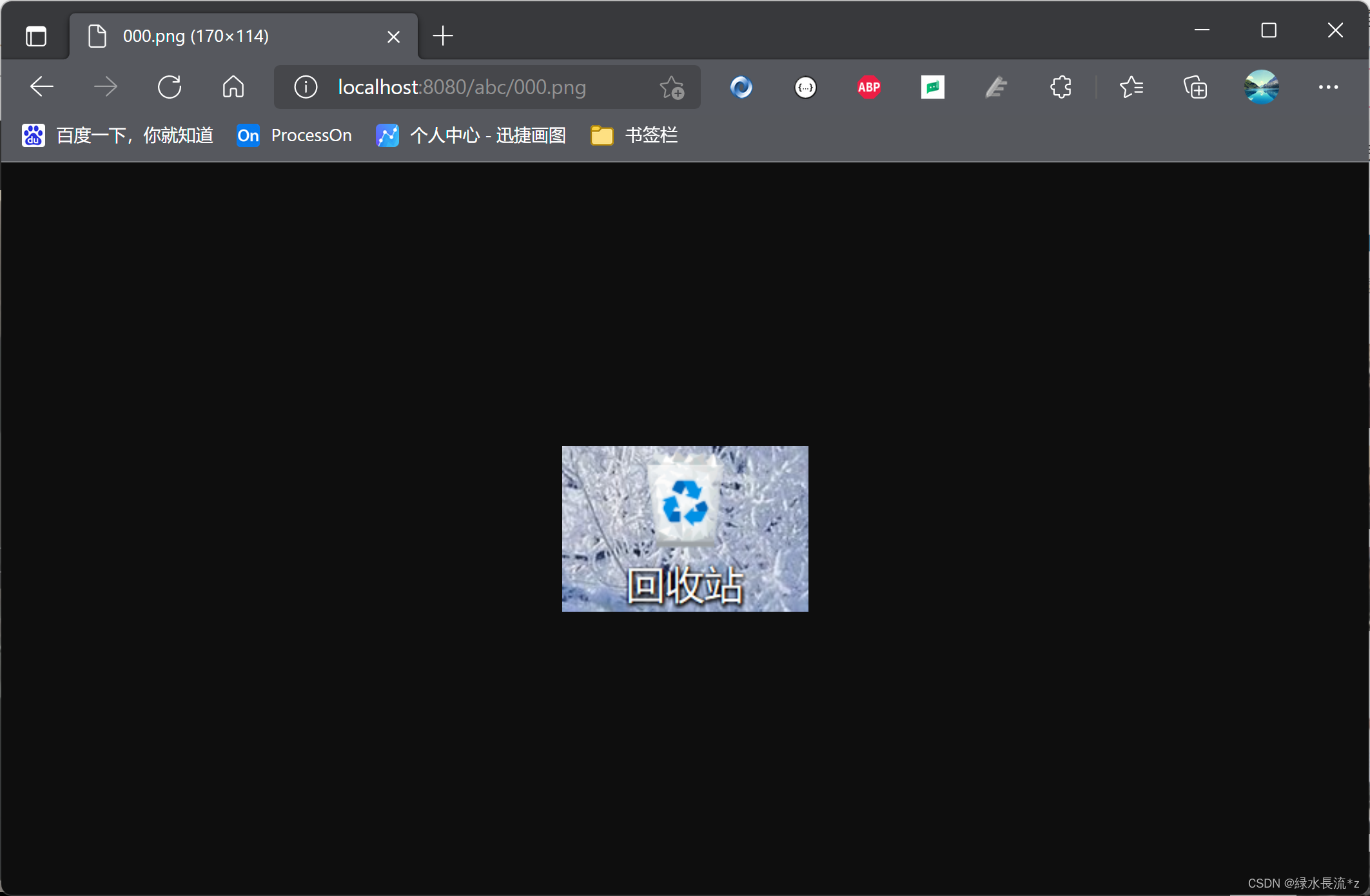Open the home page
This screenshot has width=1370, height=896.
tap(233, 87)
